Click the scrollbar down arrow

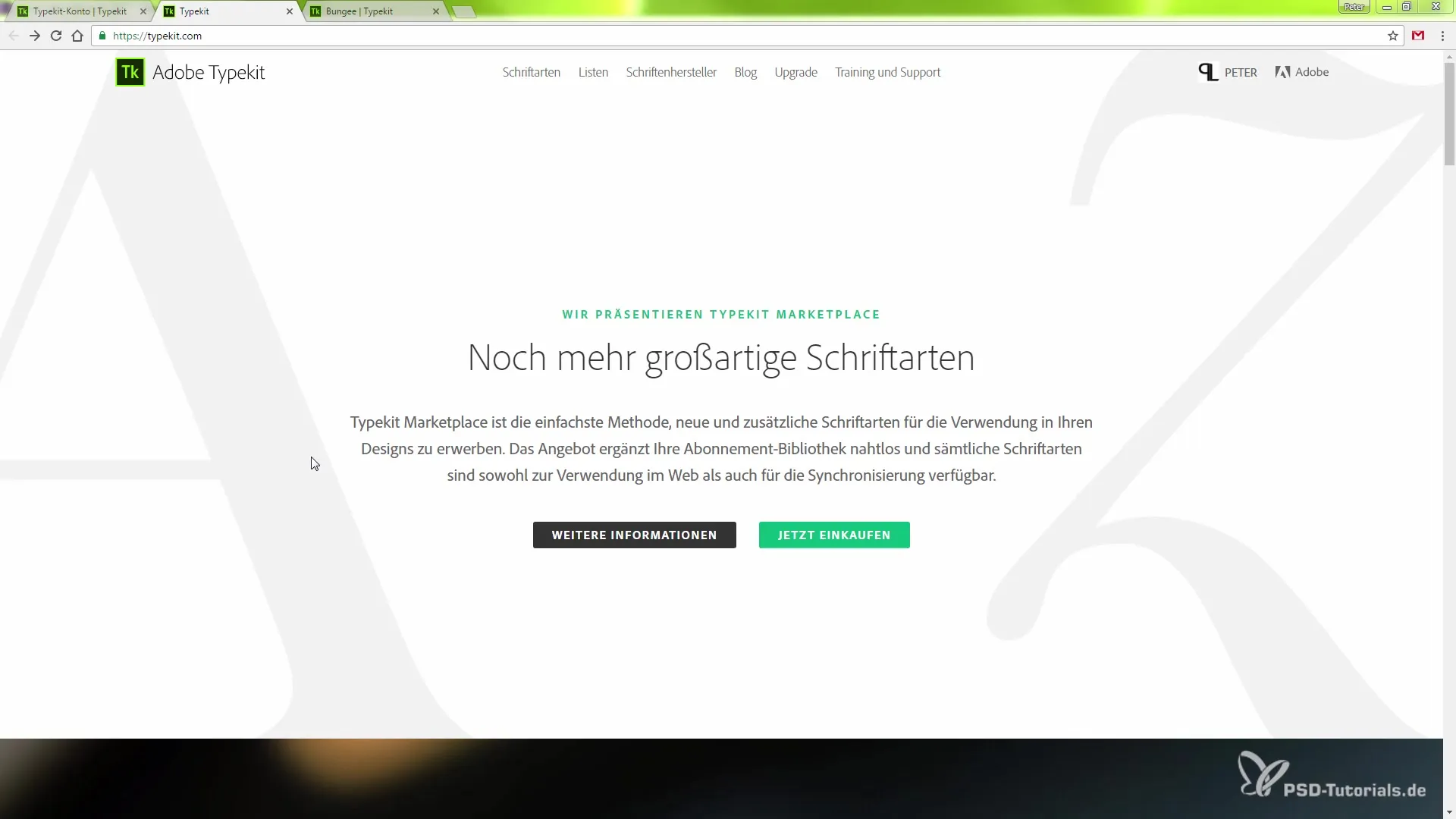tap(1449, 813)
